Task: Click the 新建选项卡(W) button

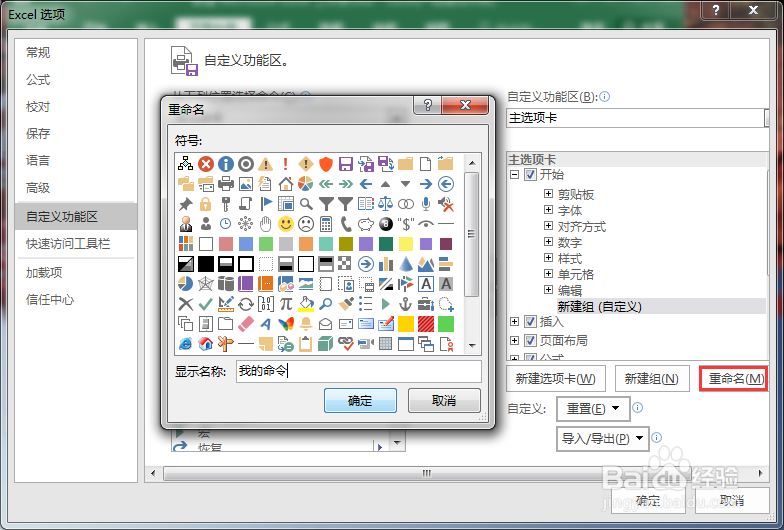Action: [556, 378]
